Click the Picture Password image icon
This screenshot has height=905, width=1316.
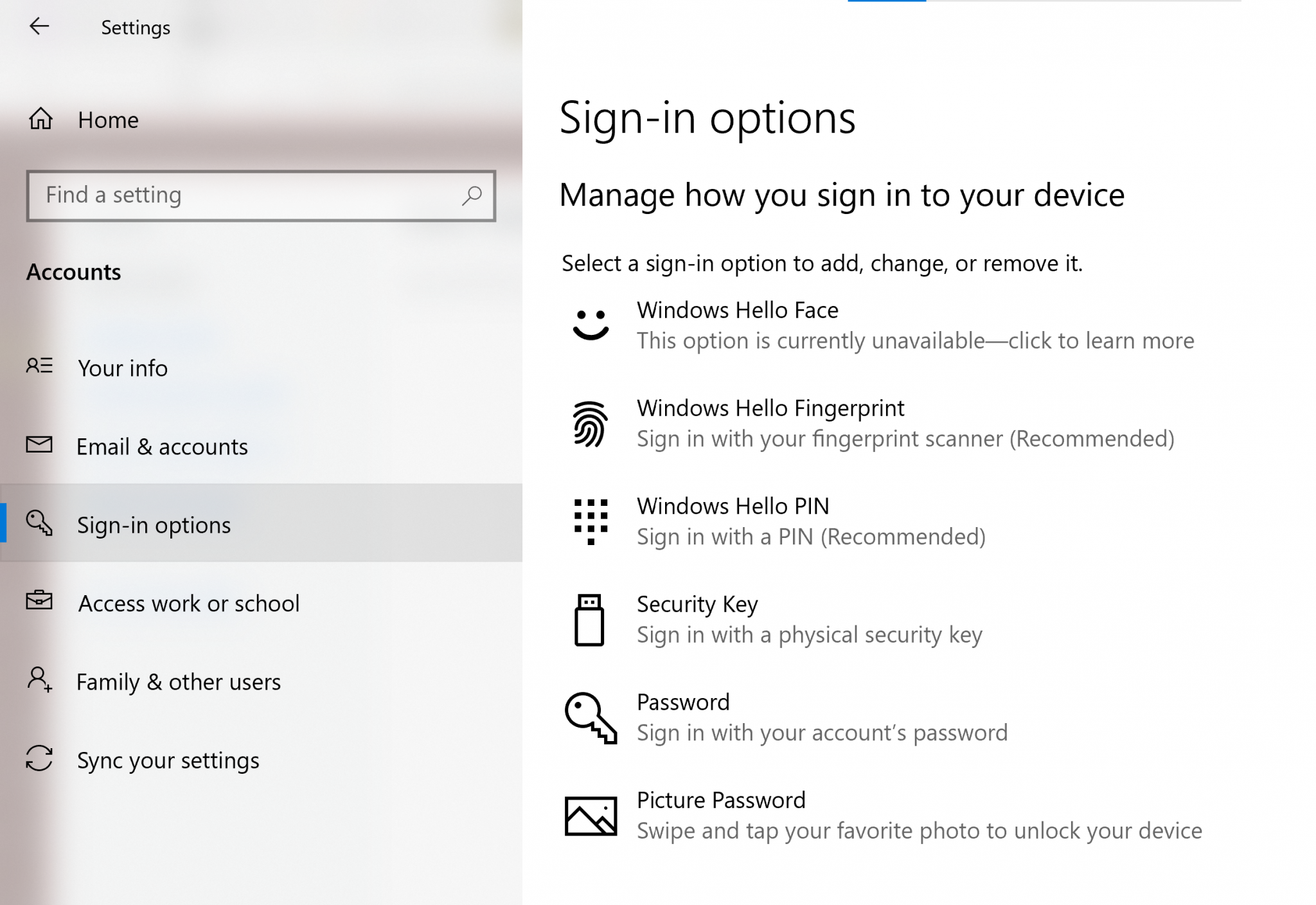pos(591,816)
